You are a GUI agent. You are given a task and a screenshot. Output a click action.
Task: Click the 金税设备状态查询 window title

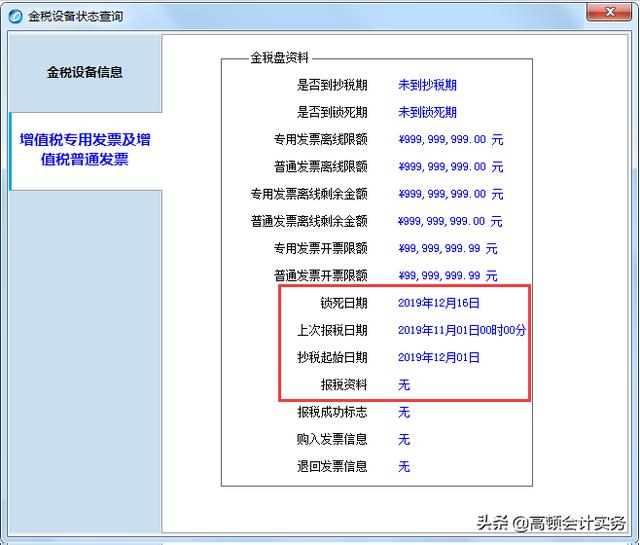[x=76, y=16]
